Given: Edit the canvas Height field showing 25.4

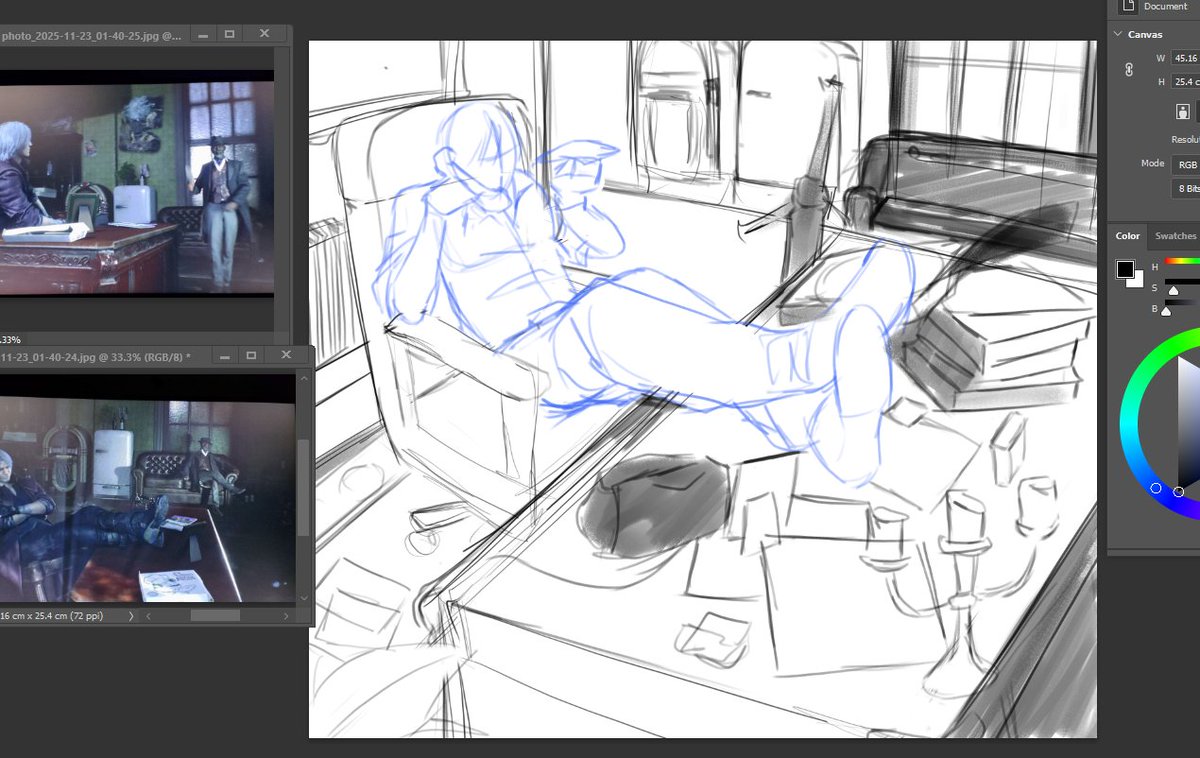Looking at the screenshot, I should point(1186,81).
